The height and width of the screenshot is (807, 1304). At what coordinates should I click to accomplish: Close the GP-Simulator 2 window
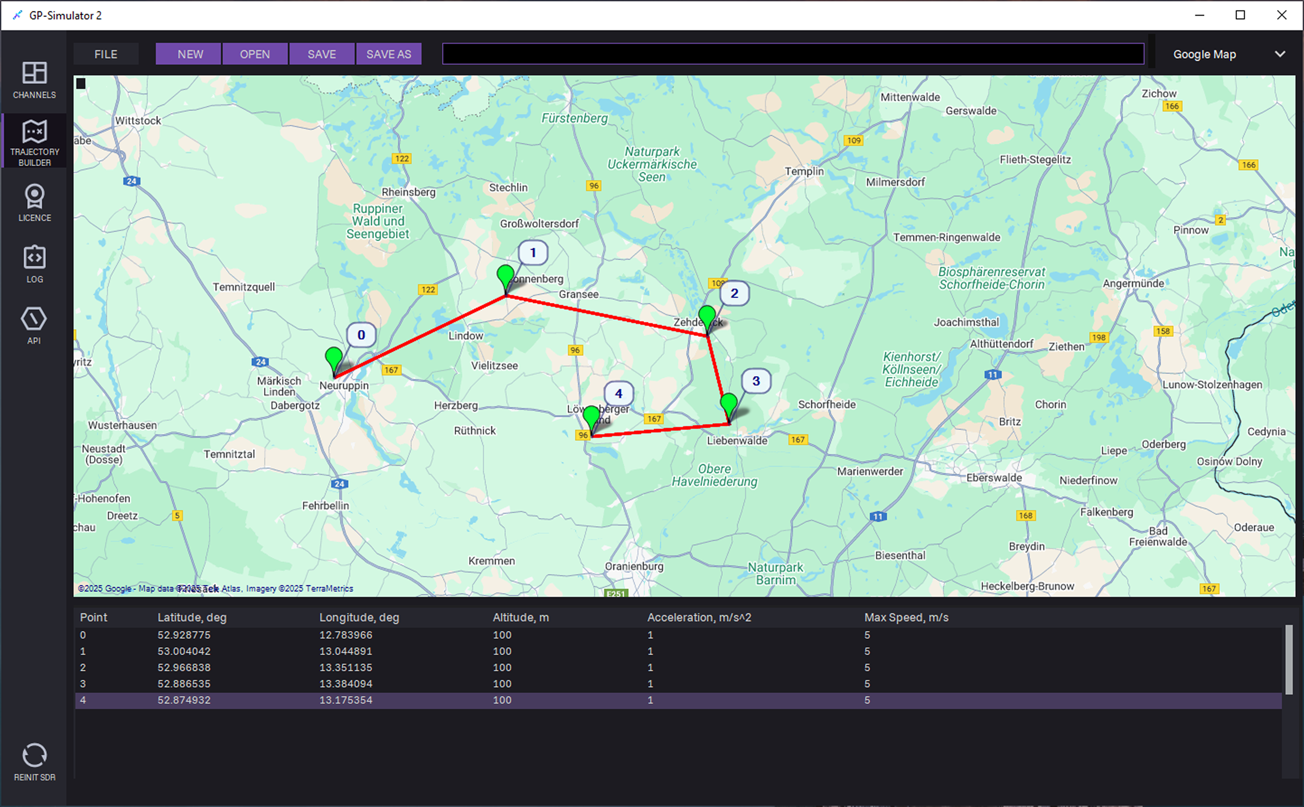tap(1282, 15)
